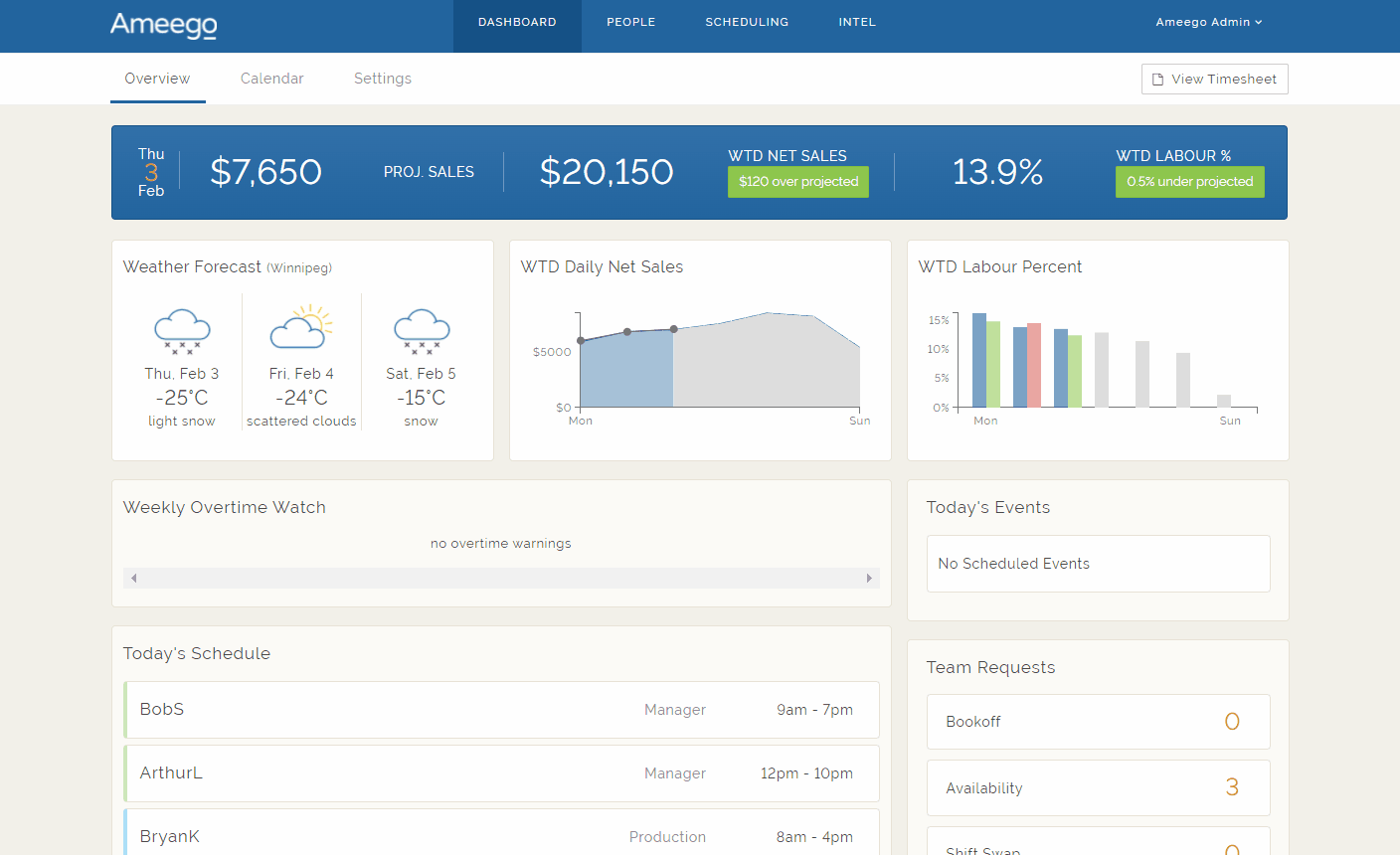This screenshot has height=855, width=1400.
Task: Switch to the Calendar tab
Action: pos(271,78)
